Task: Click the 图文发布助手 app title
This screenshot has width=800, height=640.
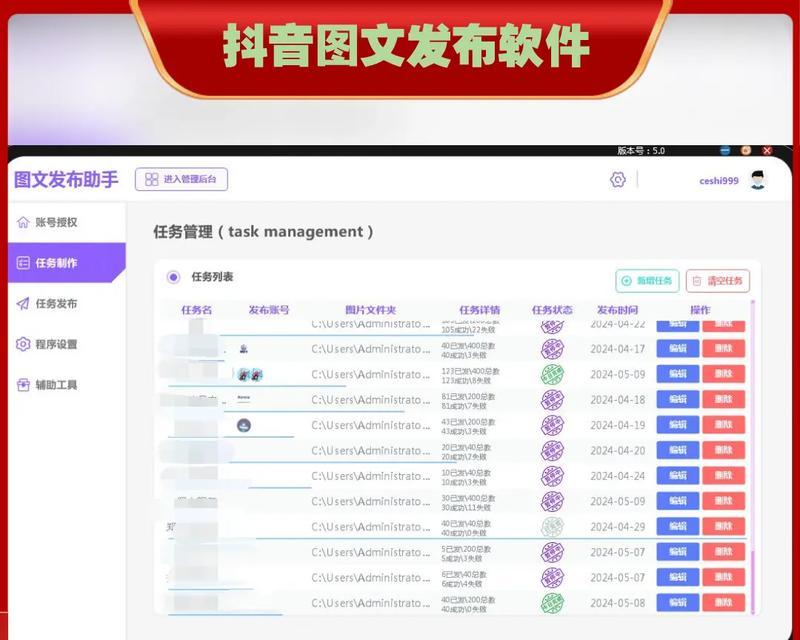Action: click(66, 179)
